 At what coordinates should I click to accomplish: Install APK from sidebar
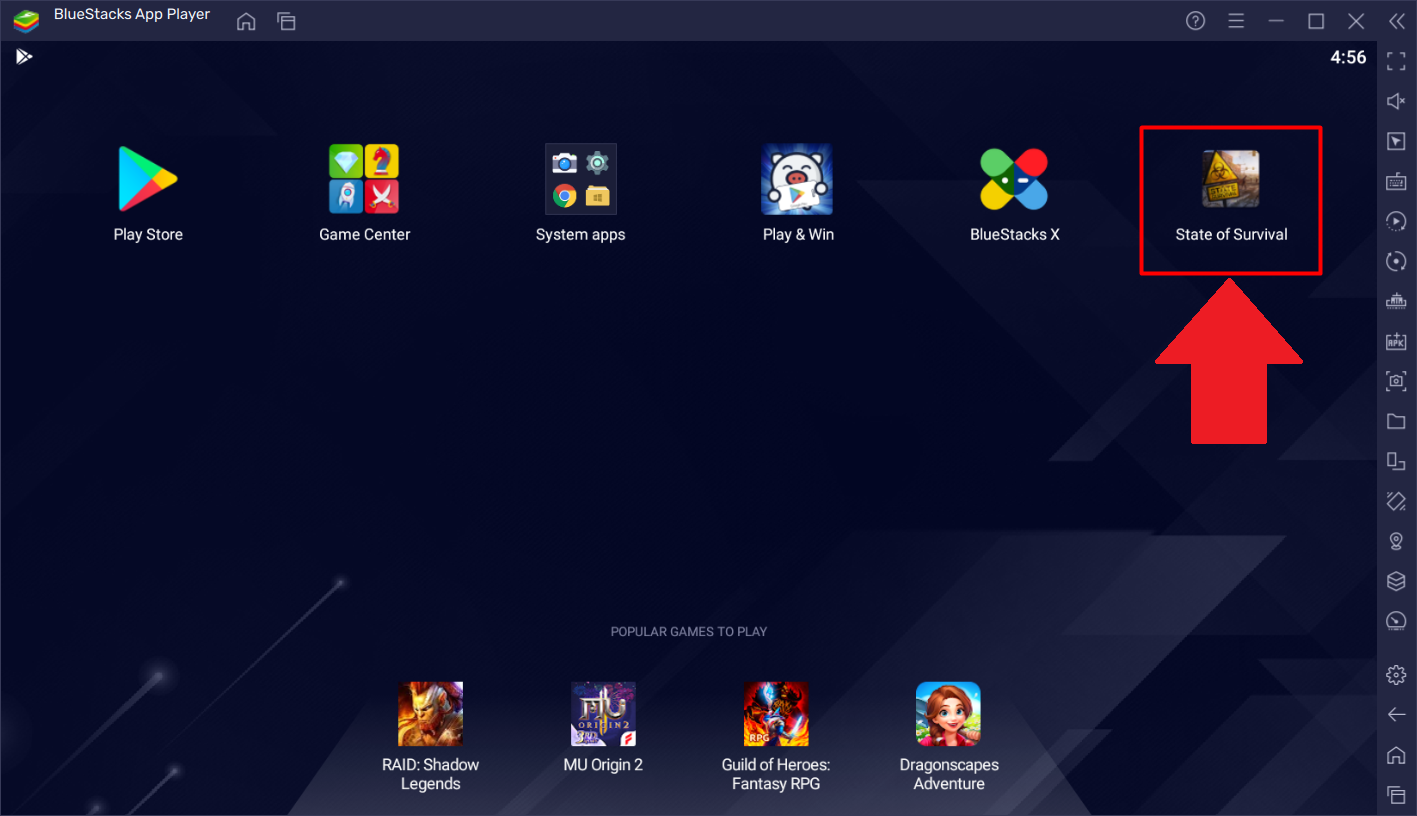pyautogui.click(x=1397, y=341)
